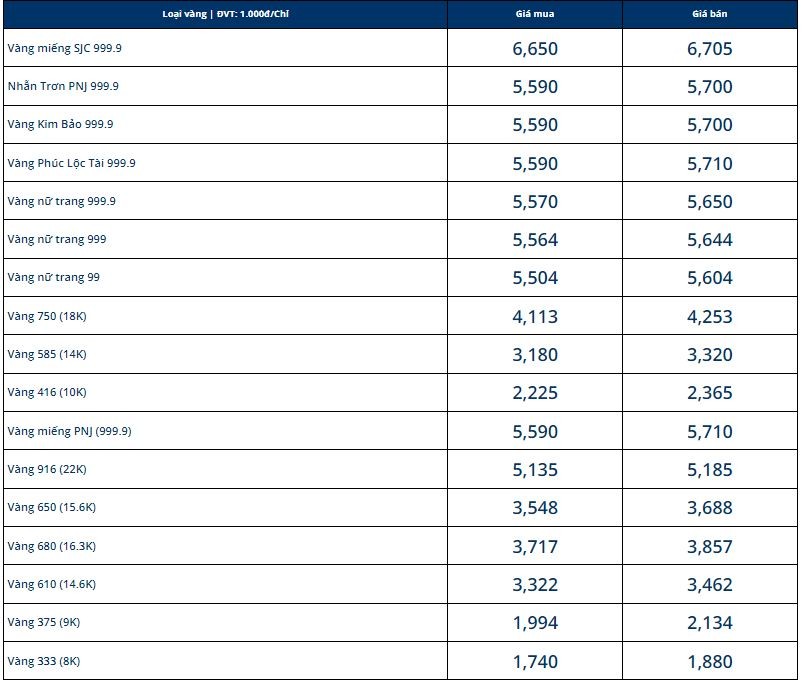Click the 'Vàng 916 (22K)' label
Viewport: 802px width, 684px height.
(47, 469)
